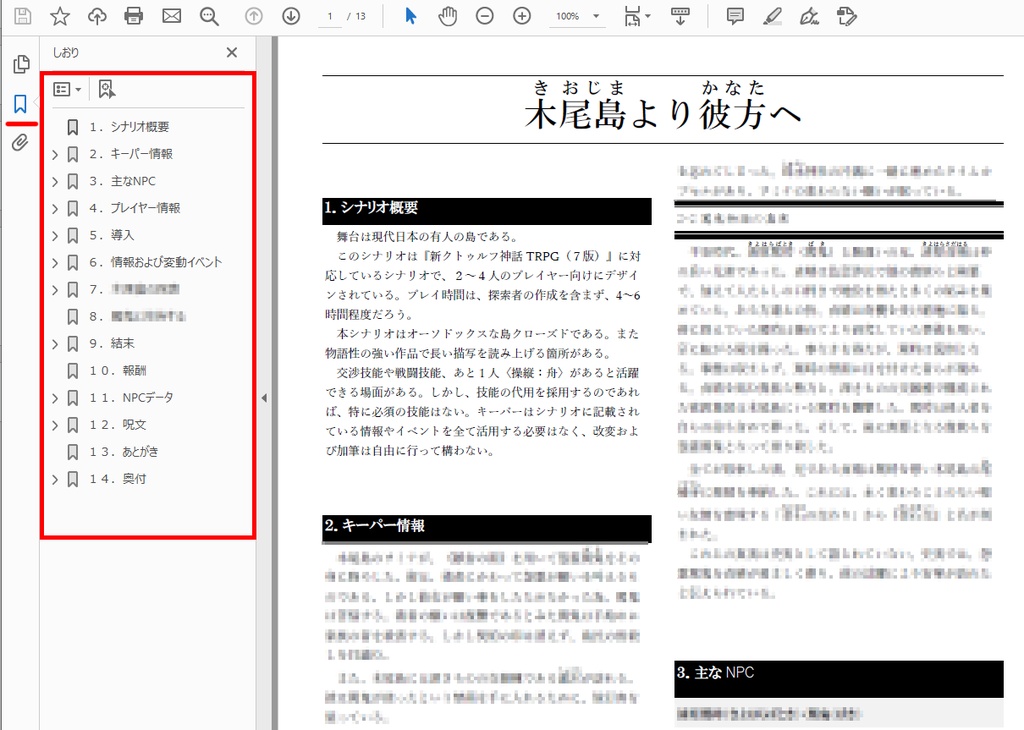Open the page thumbnails panel
This screenshot has width=1024, height=730.
pos(21,64)
